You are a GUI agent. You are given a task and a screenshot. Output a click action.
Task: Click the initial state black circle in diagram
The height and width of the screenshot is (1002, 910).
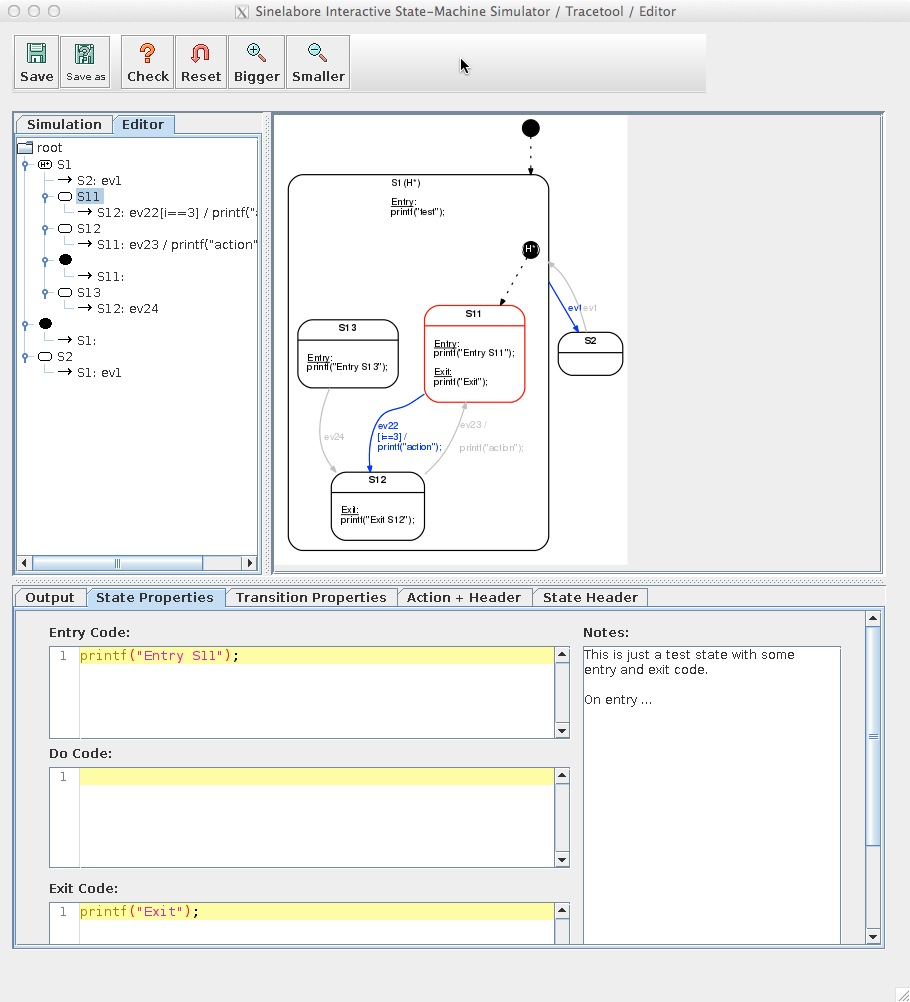pyautogui.click(x=531, y=128)
